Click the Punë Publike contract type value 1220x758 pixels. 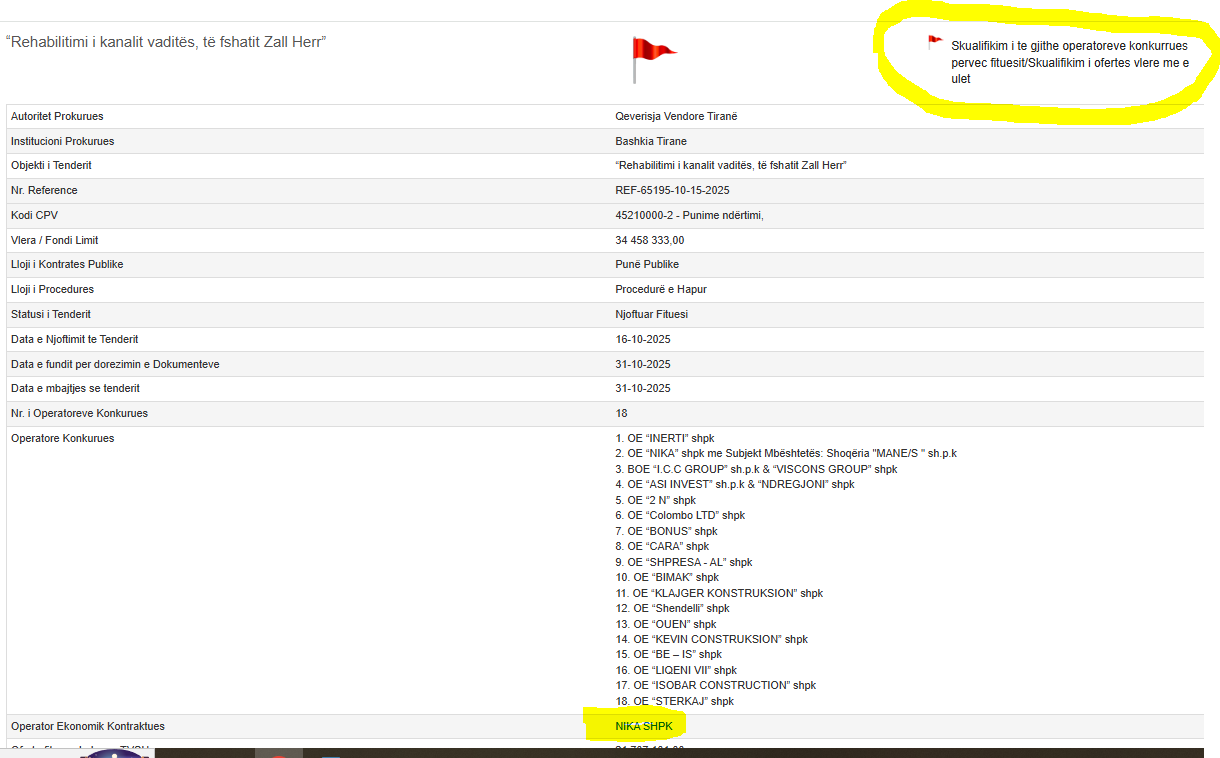pos(646,264)
